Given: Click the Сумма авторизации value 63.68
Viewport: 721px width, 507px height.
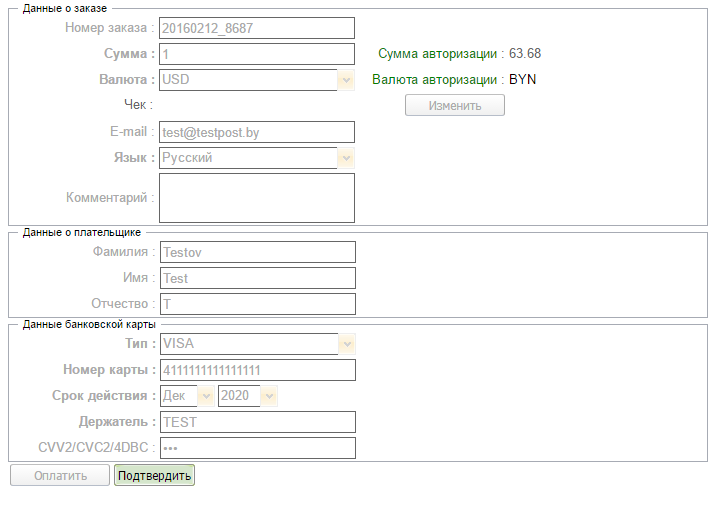Looking at the screenshot, I should pos(525,54).
